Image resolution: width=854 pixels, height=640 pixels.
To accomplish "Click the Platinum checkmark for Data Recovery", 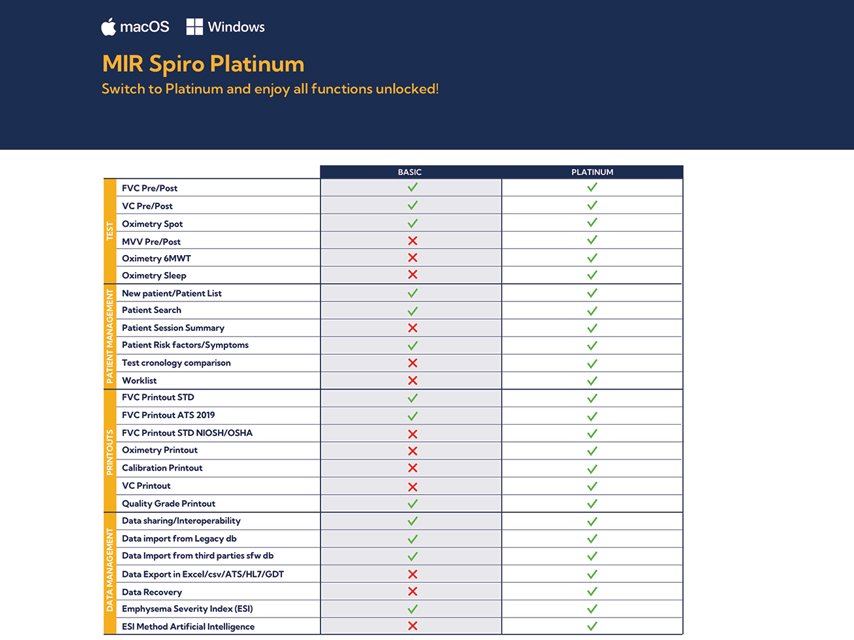I will 592,591.
